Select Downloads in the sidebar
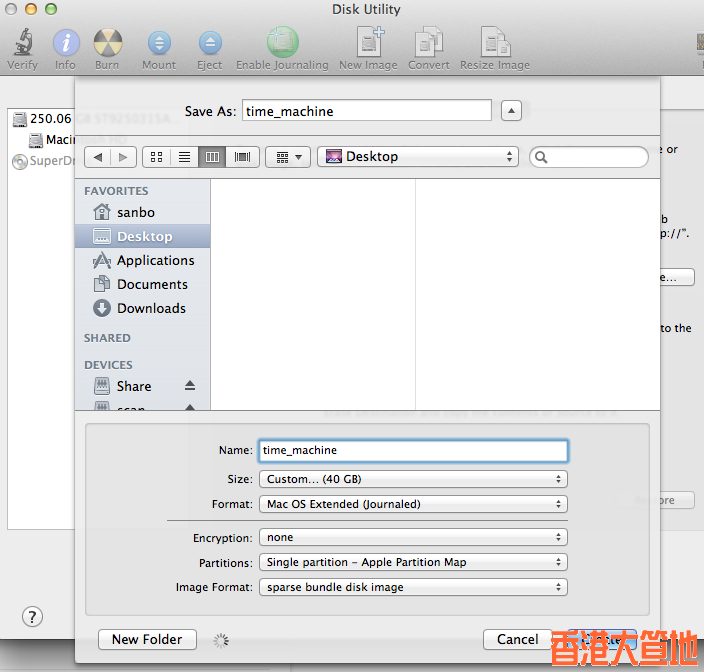Image resolution: width=704 pixels, height=672 pixels. [x=140, y=308]
